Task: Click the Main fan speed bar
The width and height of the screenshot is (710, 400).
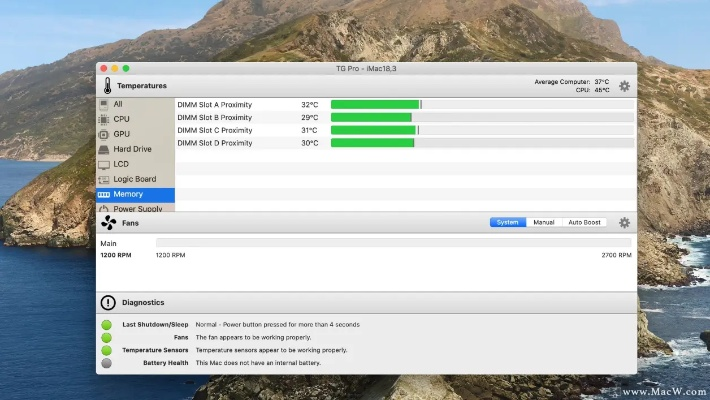Action: pyautogui.click(x=393, y=243)
